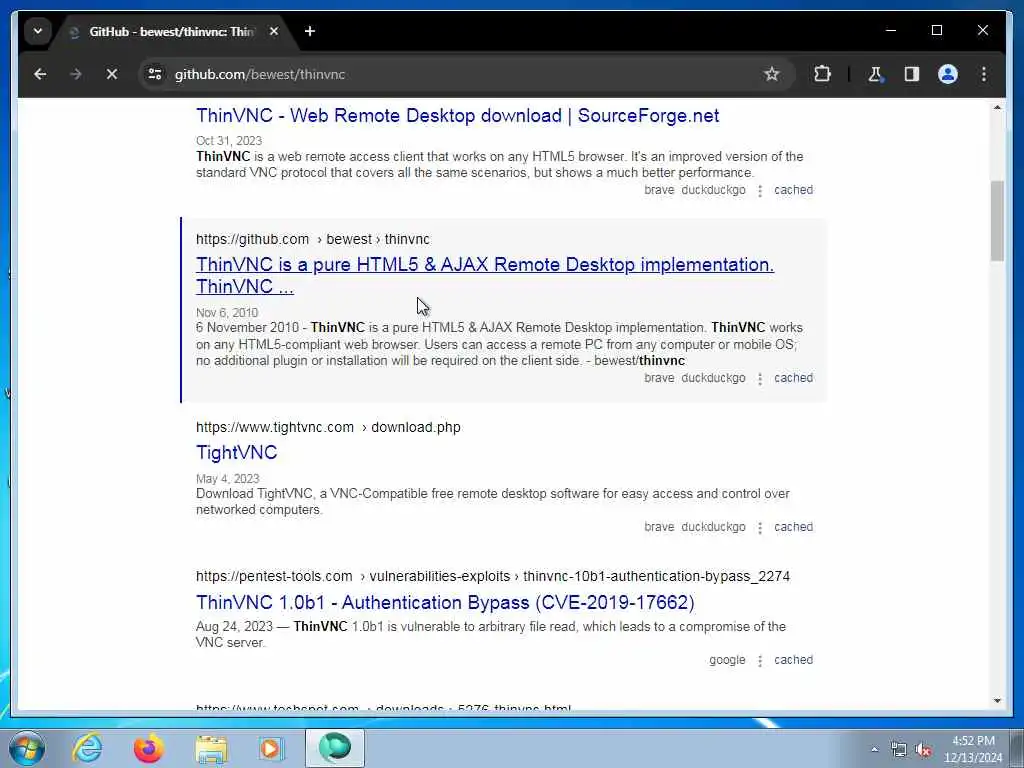Select the GitHub - bewest/thinvnc tab
This screenshot has height=768, width=1024.
tap(171, 31)
